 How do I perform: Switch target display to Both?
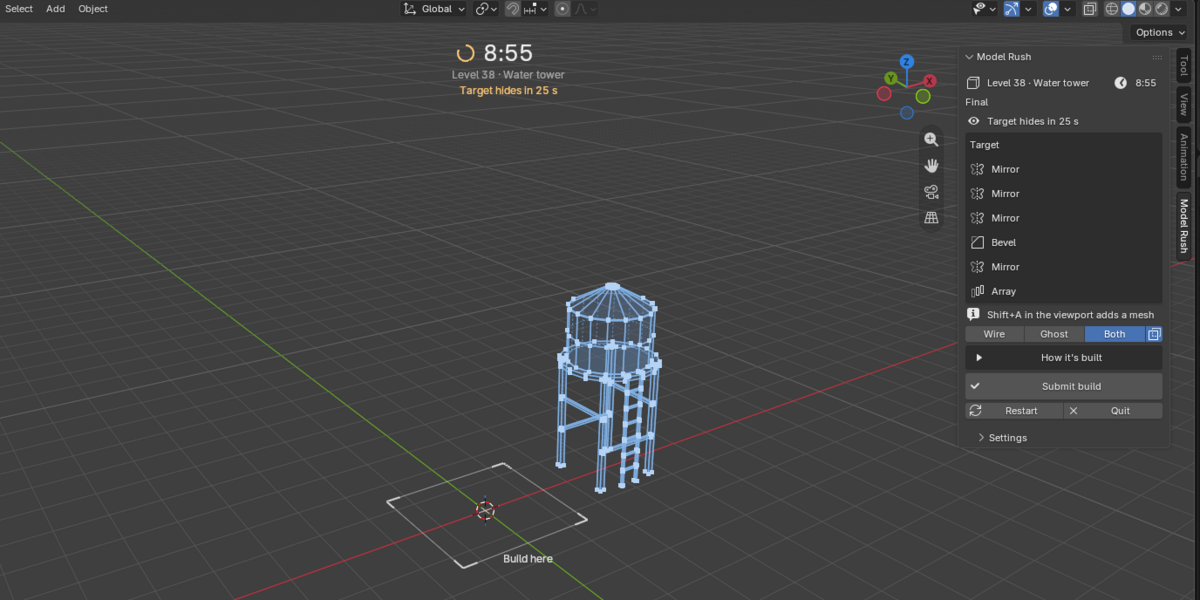click(x=1114, y=334)
